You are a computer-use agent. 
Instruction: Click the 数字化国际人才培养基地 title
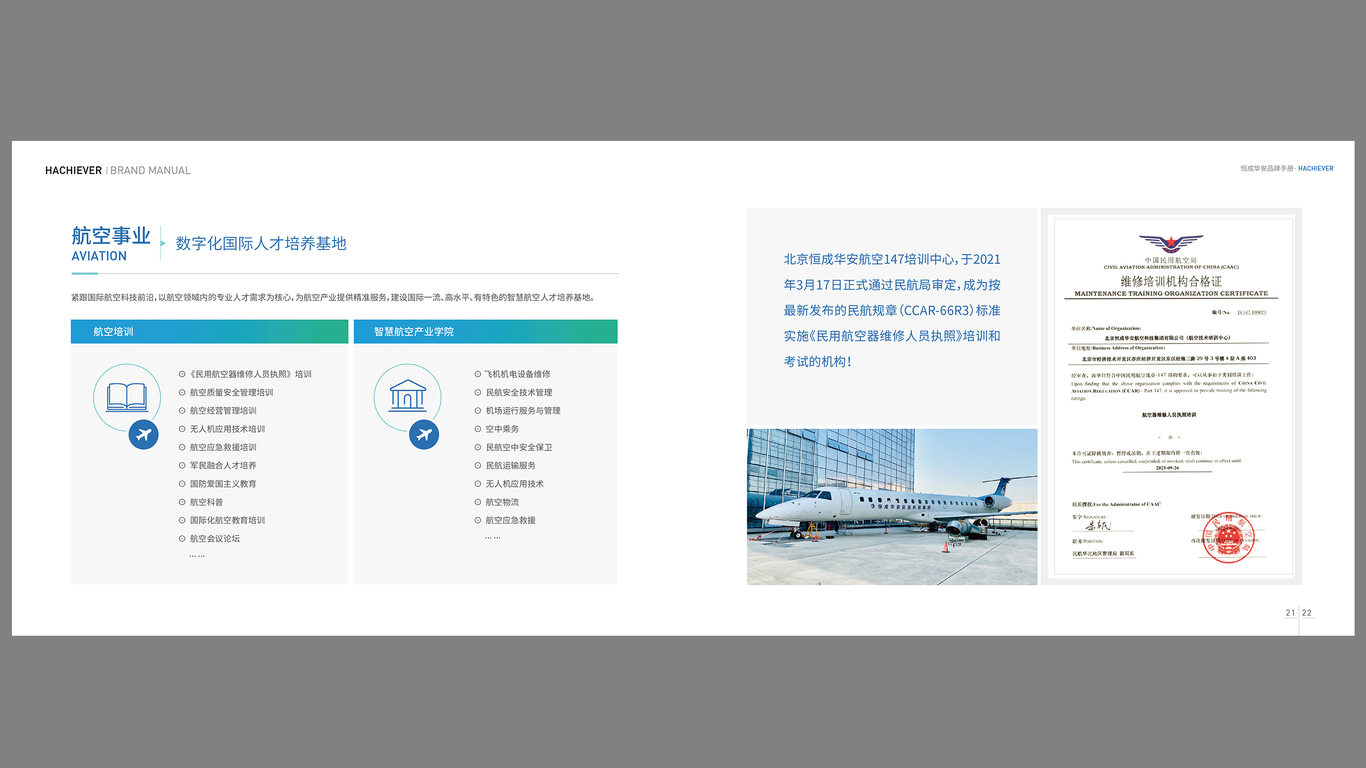coord(261,243)
